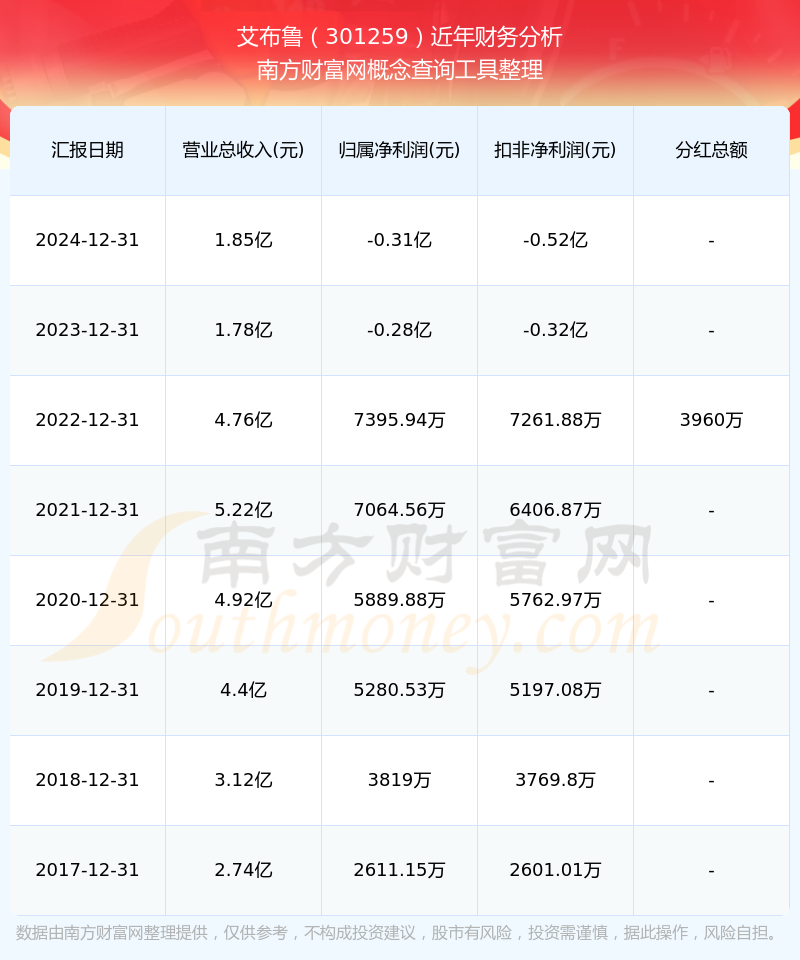The height and width of the screenshot is (960, 800).
Task: Select the value 7261.88万
Action: tap(555, 420)
